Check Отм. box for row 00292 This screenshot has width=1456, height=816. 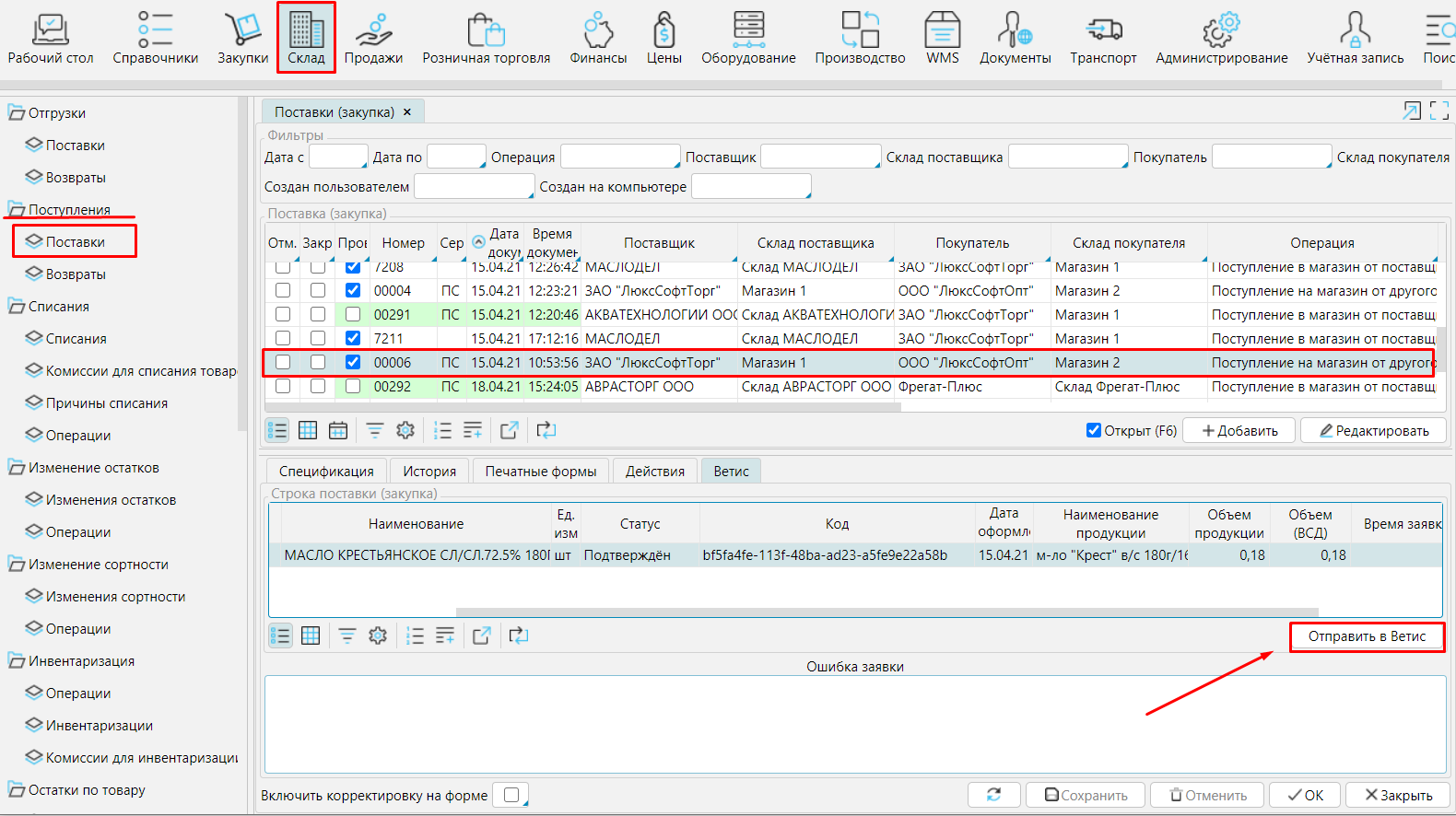tap(283, 387)
